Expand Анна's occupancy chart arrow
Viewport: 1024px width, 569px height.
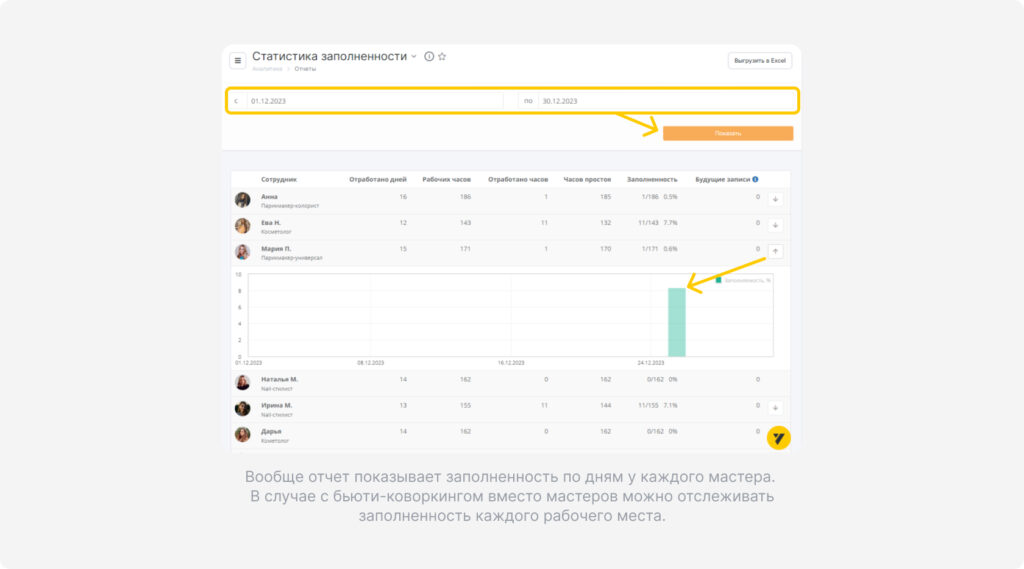pyautogui.click(x=775, y=199)
